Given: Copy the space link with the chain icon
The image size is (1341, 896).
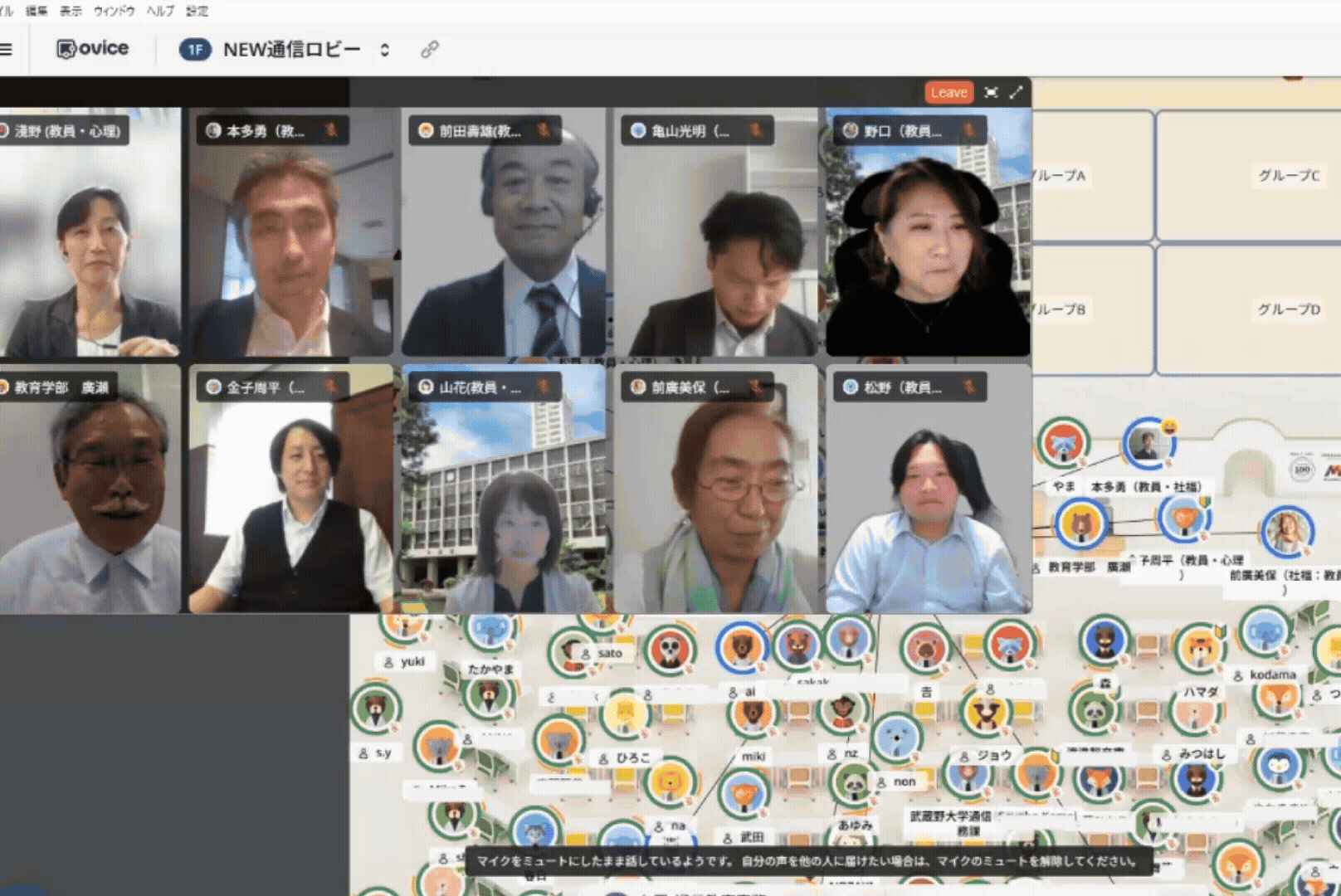Looking at the screenshot, I should [429, 50].
